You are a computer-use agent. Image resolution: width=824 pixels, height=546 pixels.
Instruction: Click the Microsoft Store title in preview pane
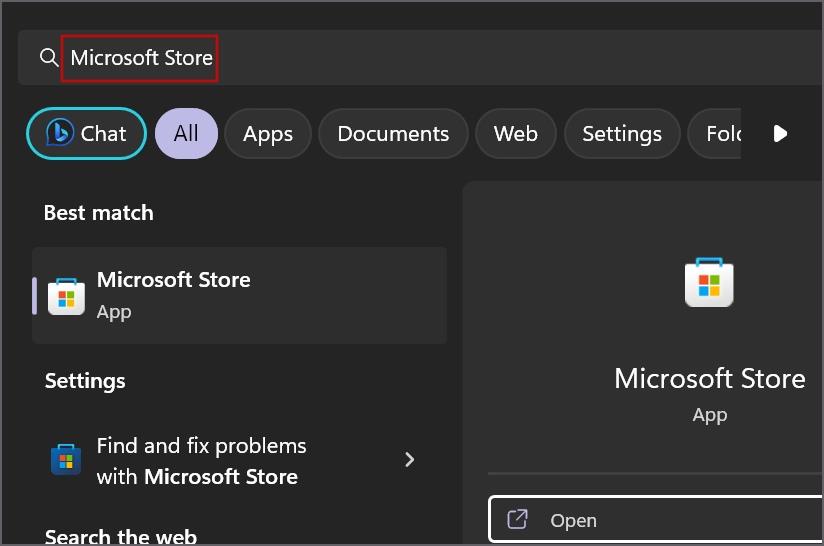(x=709, y=378)
